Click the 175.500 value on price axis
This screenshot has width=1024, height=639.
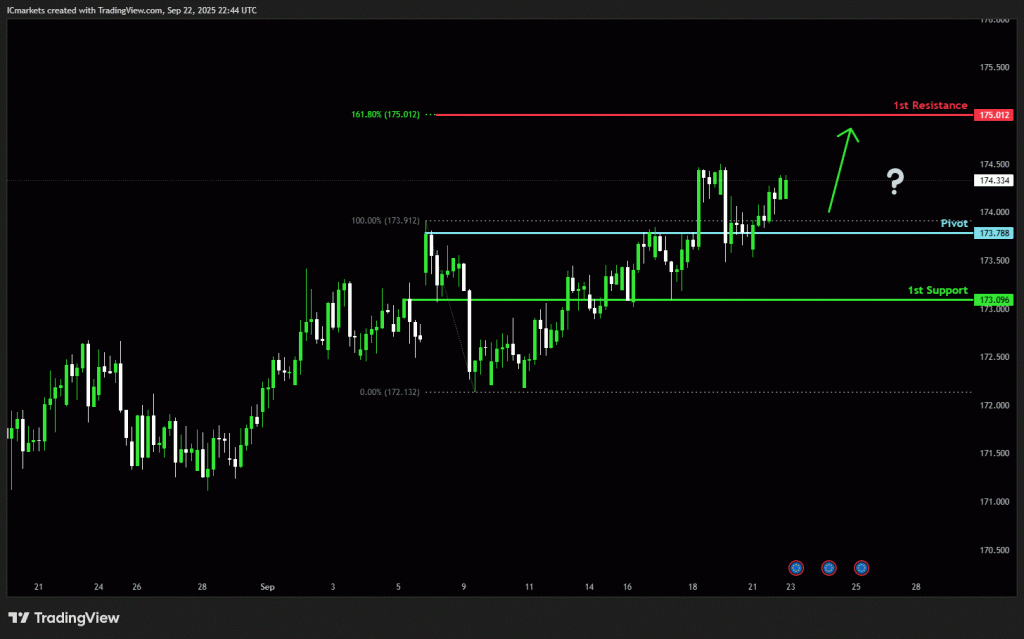tap(993, 67)
